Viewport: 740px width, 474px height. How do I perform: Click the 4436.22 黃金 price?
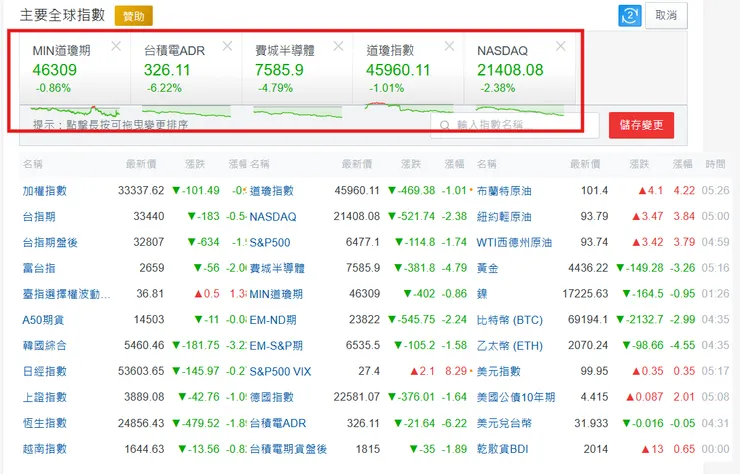coord(588,268)
